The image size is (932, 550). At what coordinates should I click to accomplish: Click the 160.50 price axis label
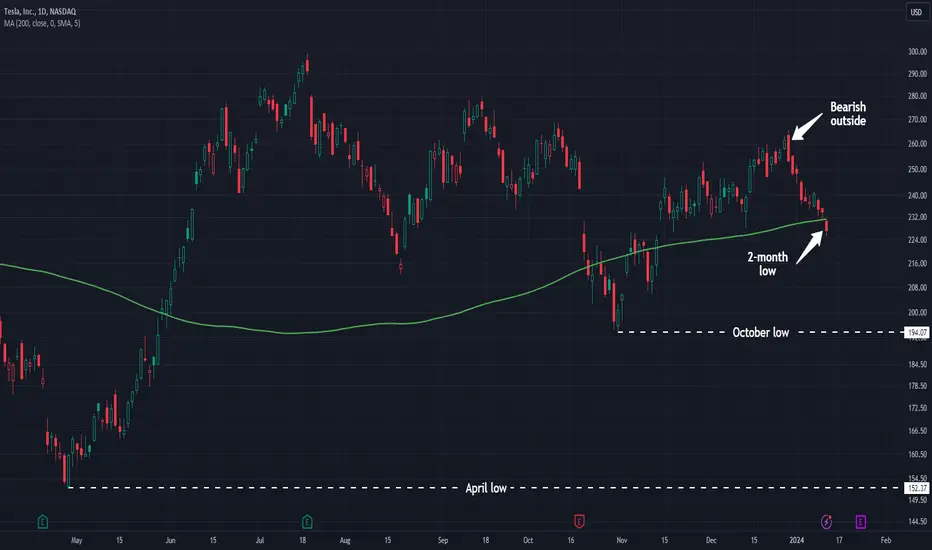coord(917,454)
